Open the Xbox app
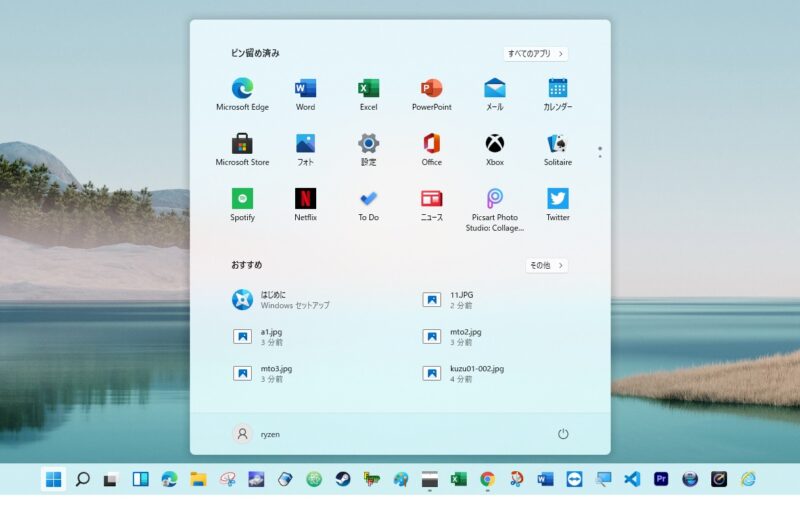Viewport: 800px width, 508px height. click(x=494, y=149)
